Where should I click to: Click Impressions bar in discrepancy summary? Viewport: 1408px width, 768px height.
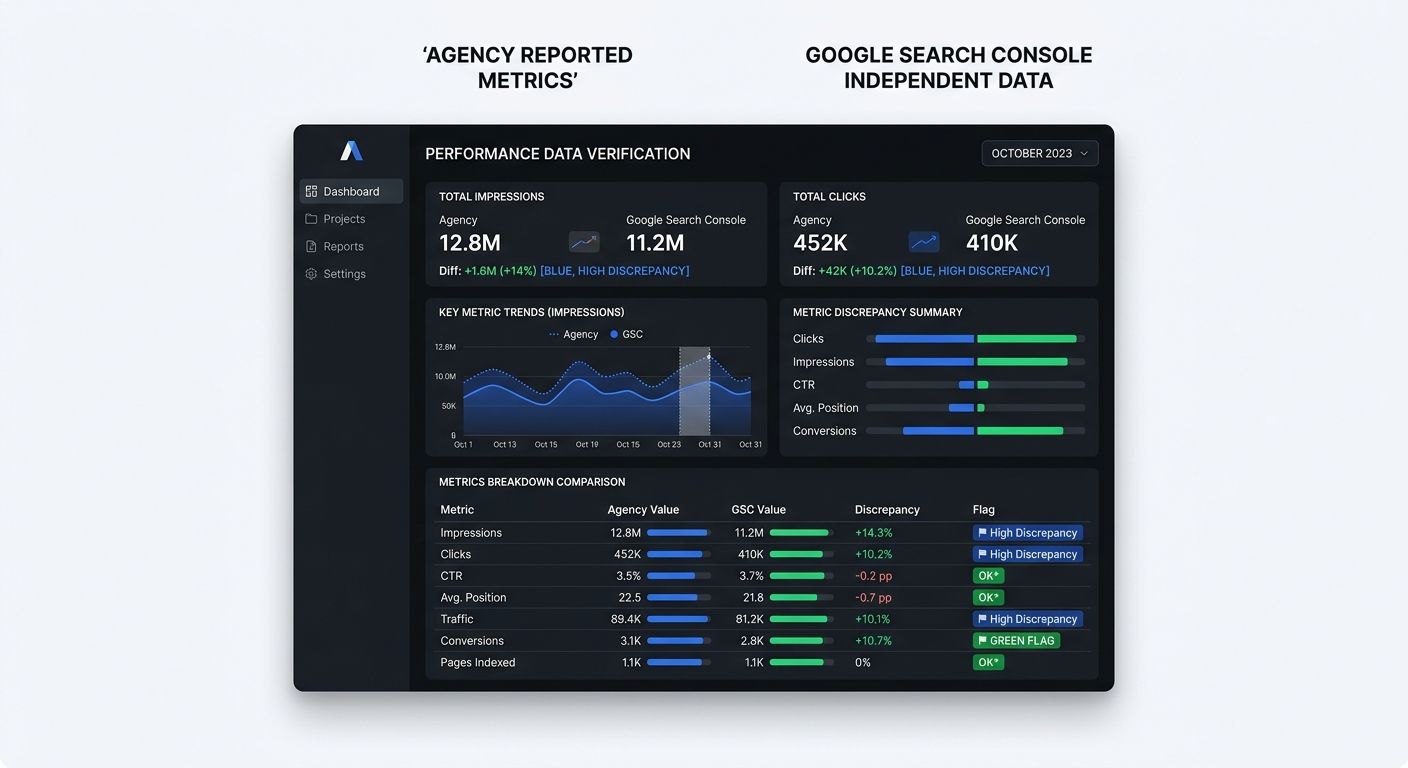click(x=975, y=362)
